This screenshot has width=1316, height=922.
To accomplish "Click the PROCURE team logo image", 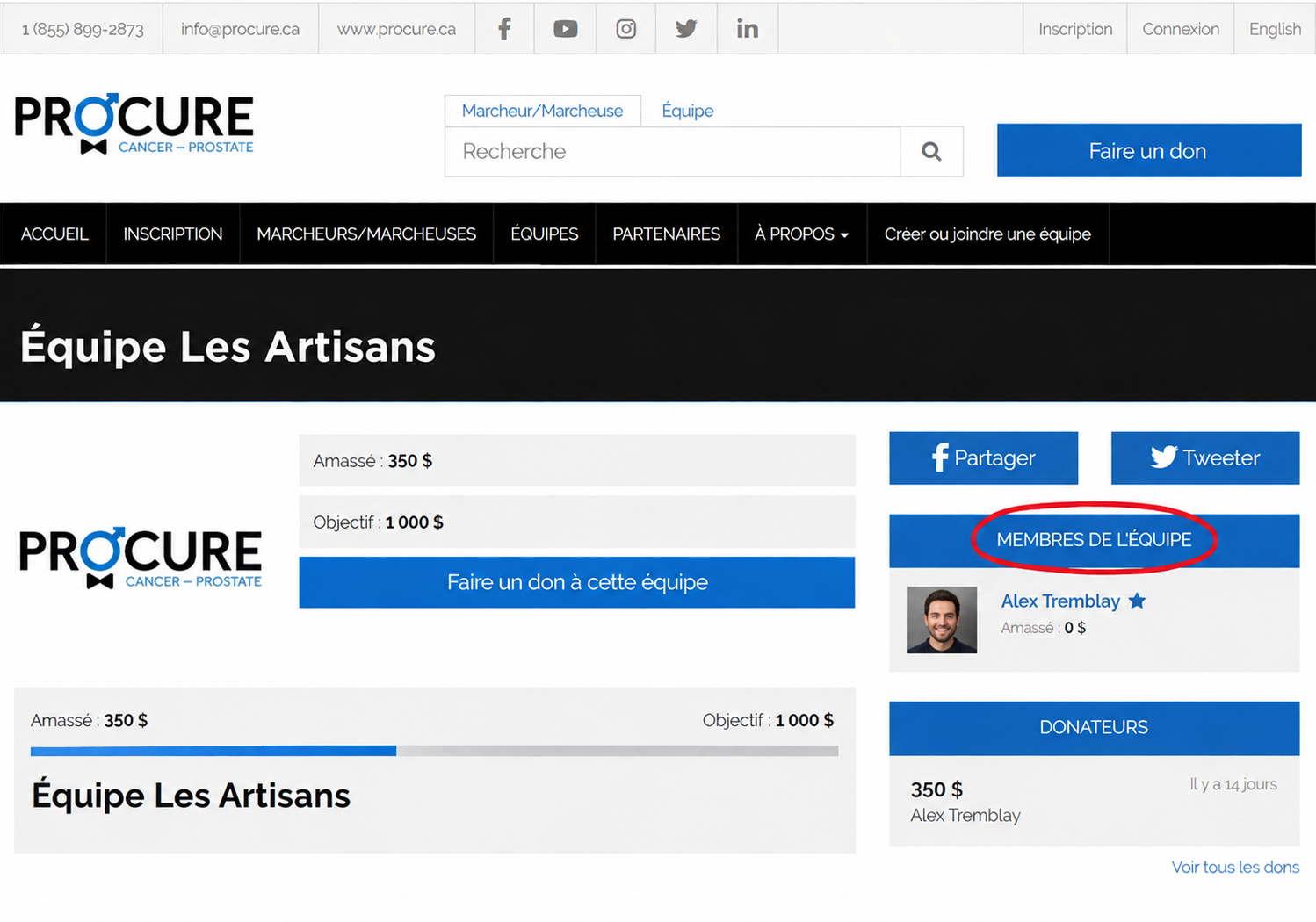I will [x=141, y=558].
